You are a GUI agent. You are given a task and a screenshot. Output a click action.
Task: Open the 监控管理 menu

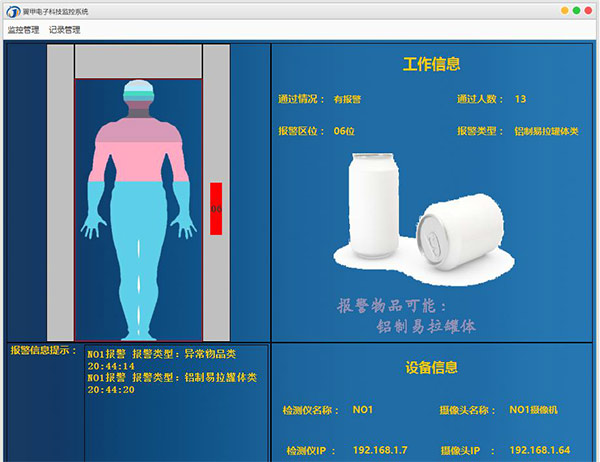[23, 30]
